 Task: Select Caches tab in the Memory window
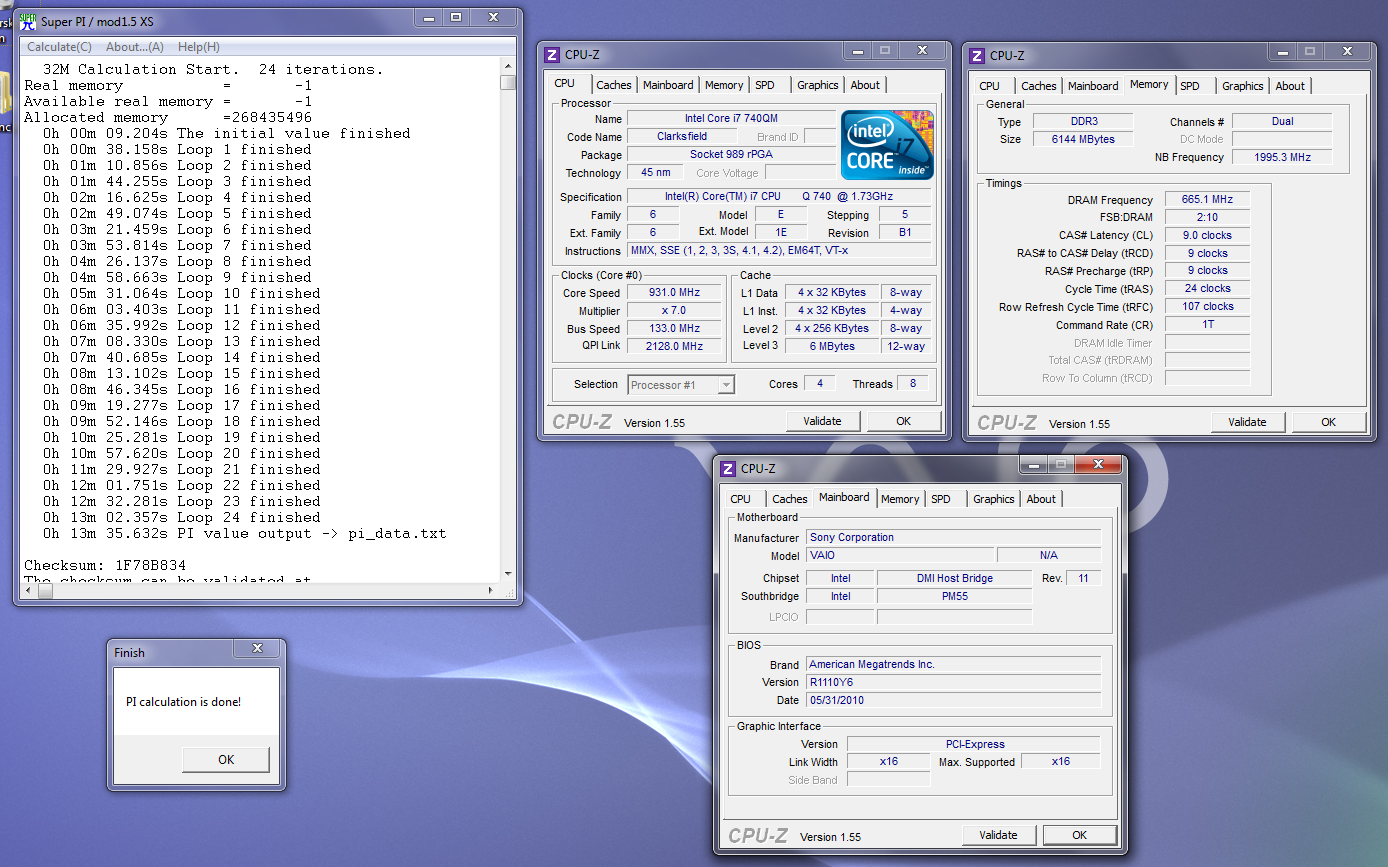(x=1039, y=86)
